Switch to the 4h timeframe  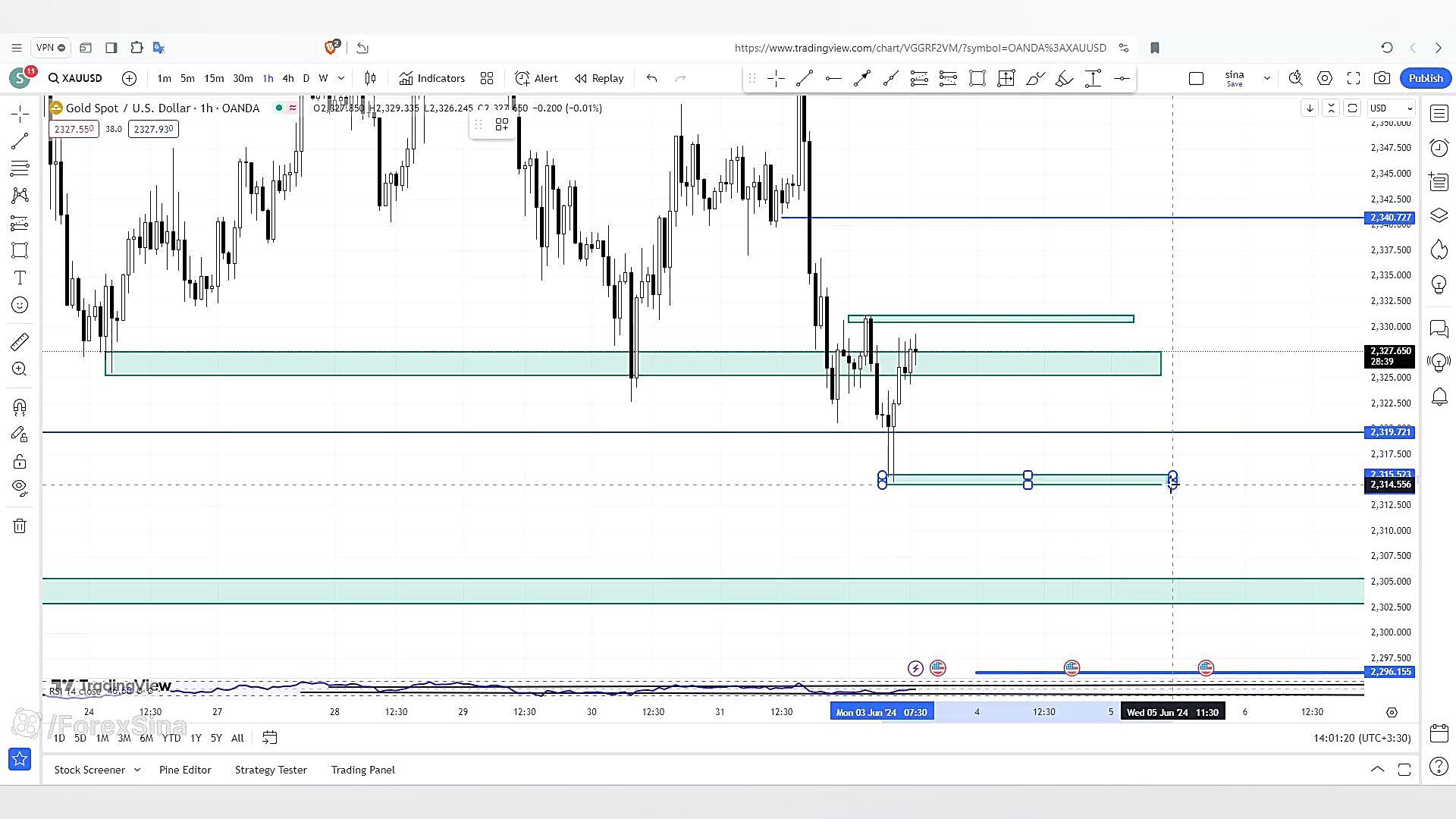click(x=288, y=78)
